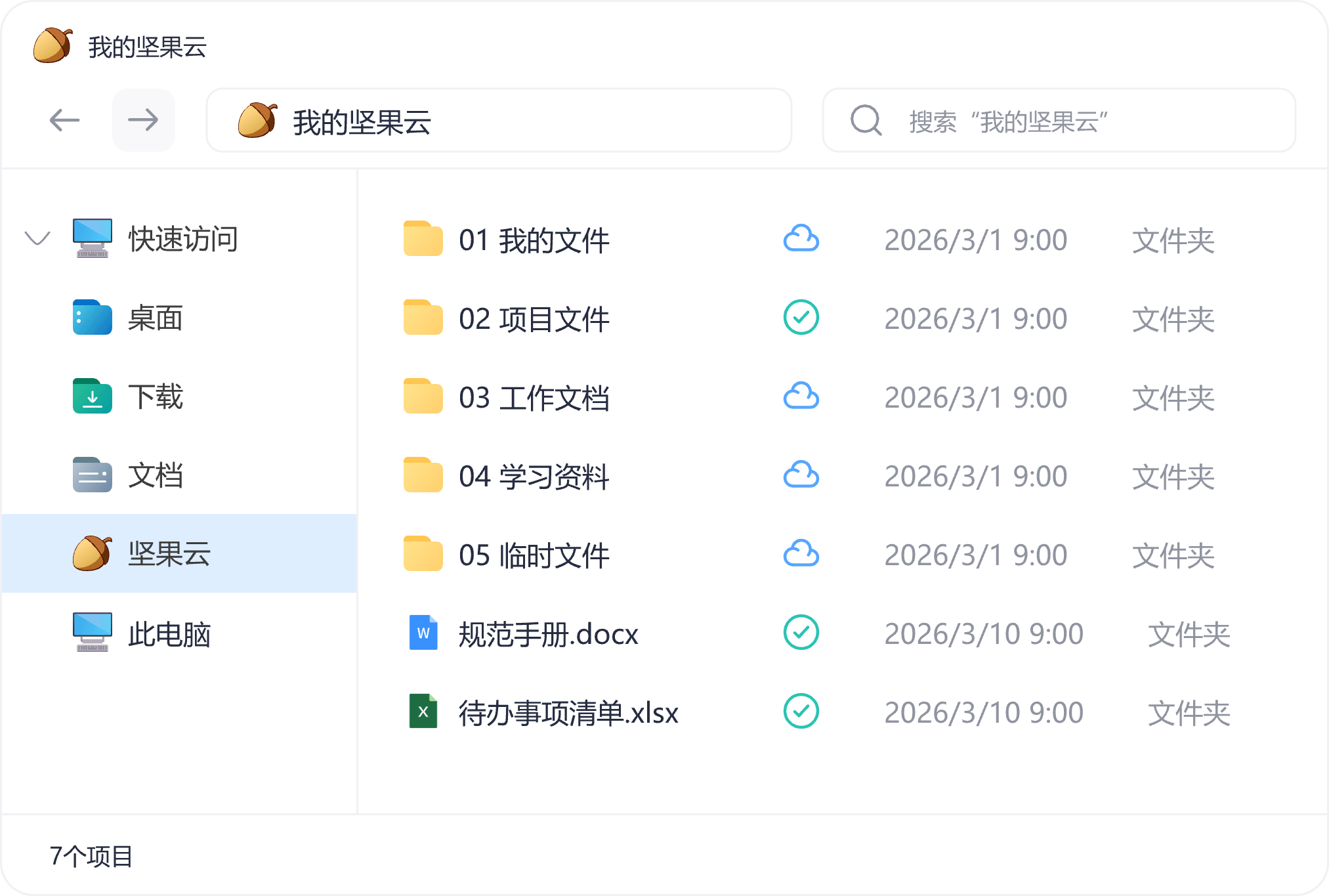Click the green synced icon for 02 项目文件
This screenshot has width=1329, height=896.
point(801,318)
